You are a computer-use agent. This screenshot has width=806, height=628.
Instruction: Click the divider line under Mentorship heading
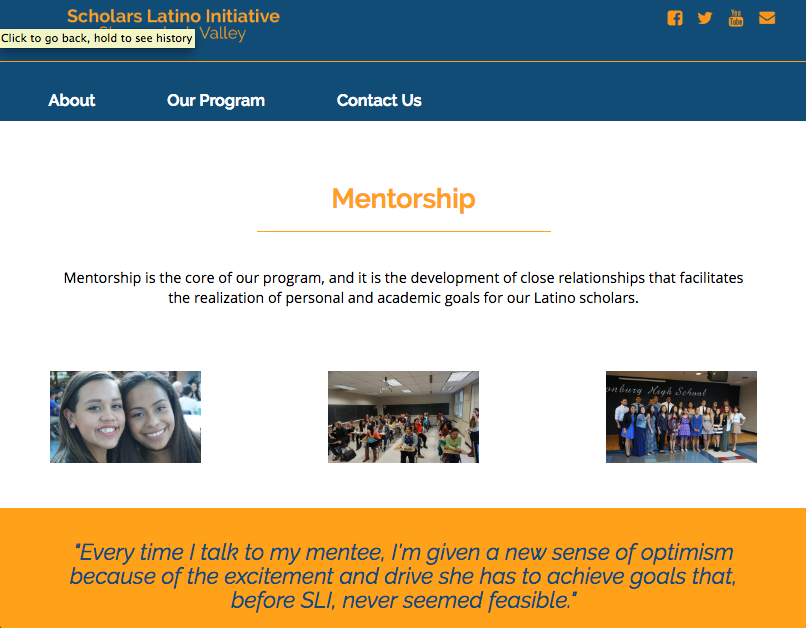click(403, 231)
